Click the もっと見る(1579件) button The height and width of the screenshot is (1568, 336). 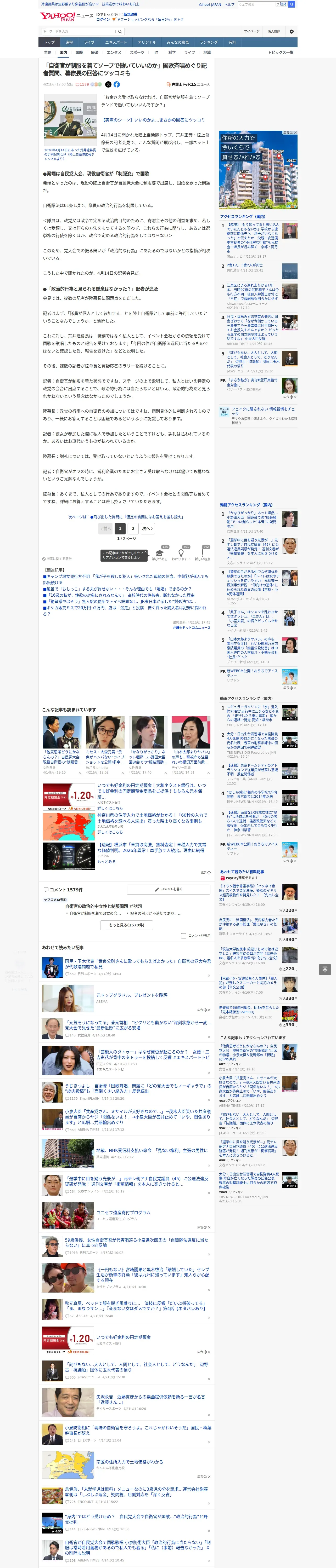(x=127, y=925)
